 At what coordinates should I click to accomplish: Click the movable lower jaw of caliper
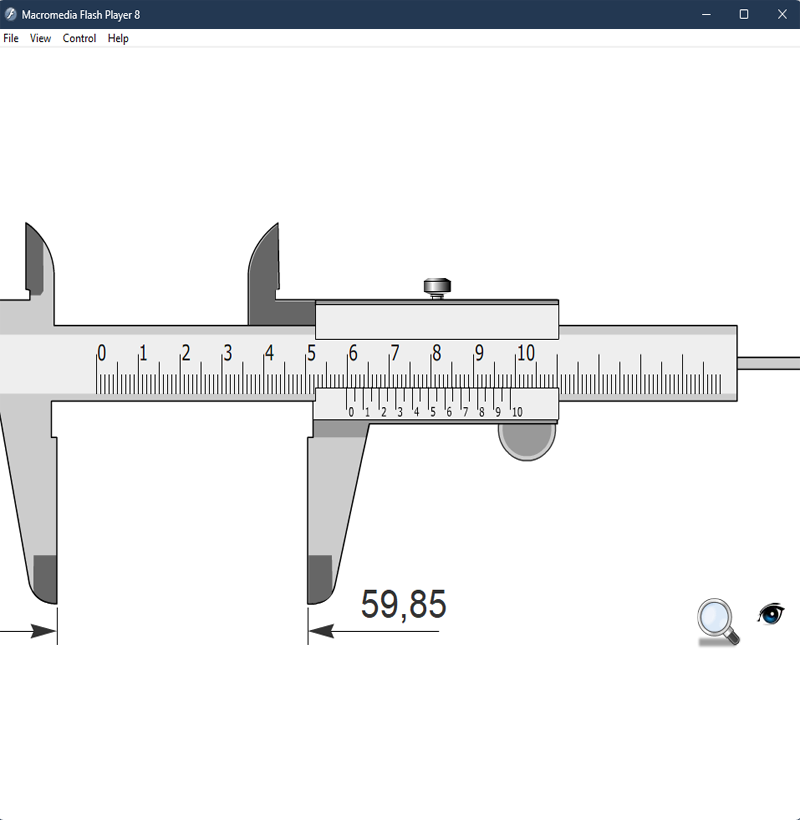coord(332,510)
